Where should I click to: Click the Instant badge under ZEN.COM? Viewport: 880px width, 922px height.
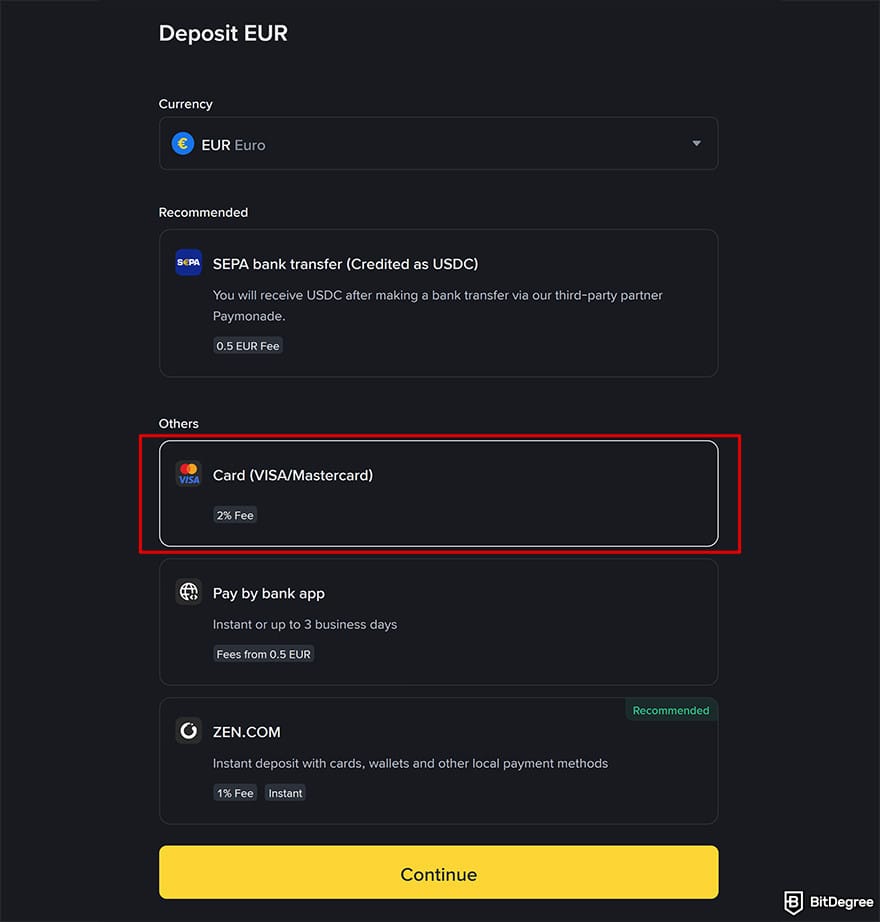pyautogui.click(x=285, y=792)
